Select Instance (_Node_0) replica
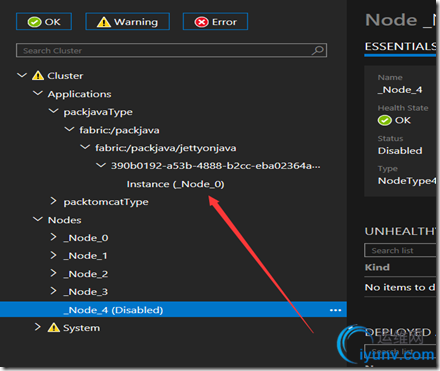 (175, 184)
